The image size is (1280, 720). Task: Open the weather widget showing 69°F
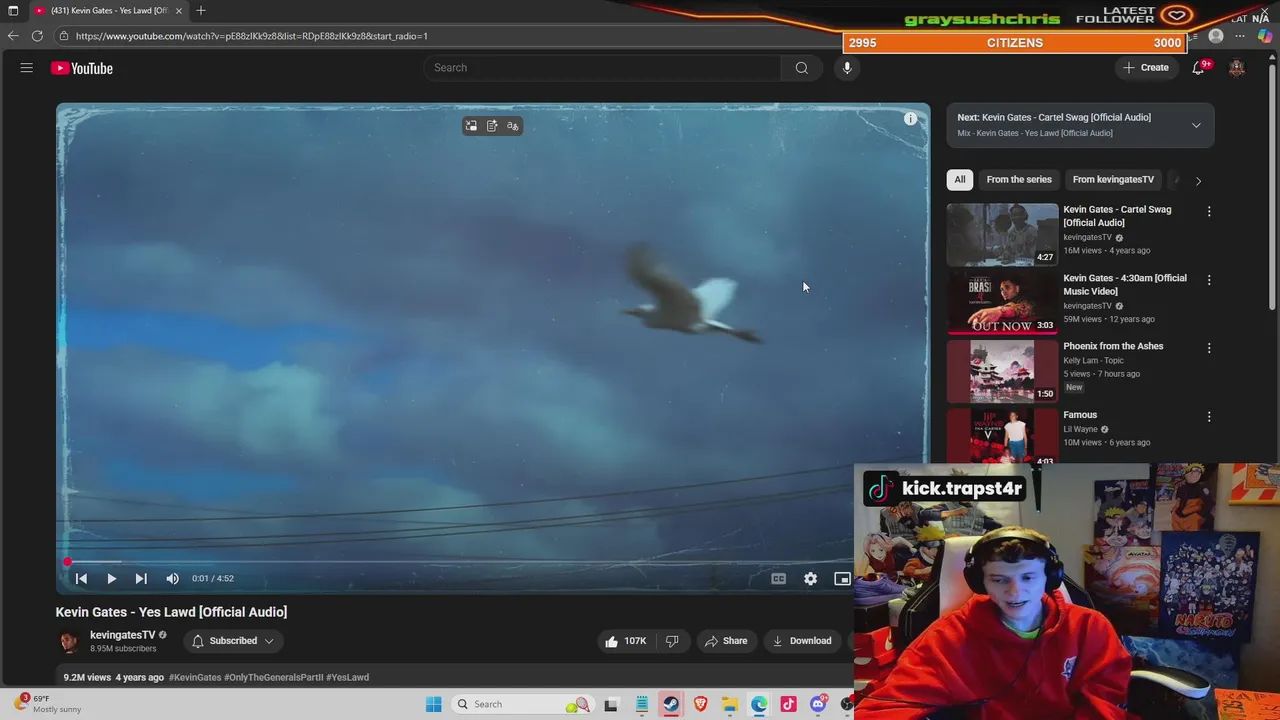point(45,704)
